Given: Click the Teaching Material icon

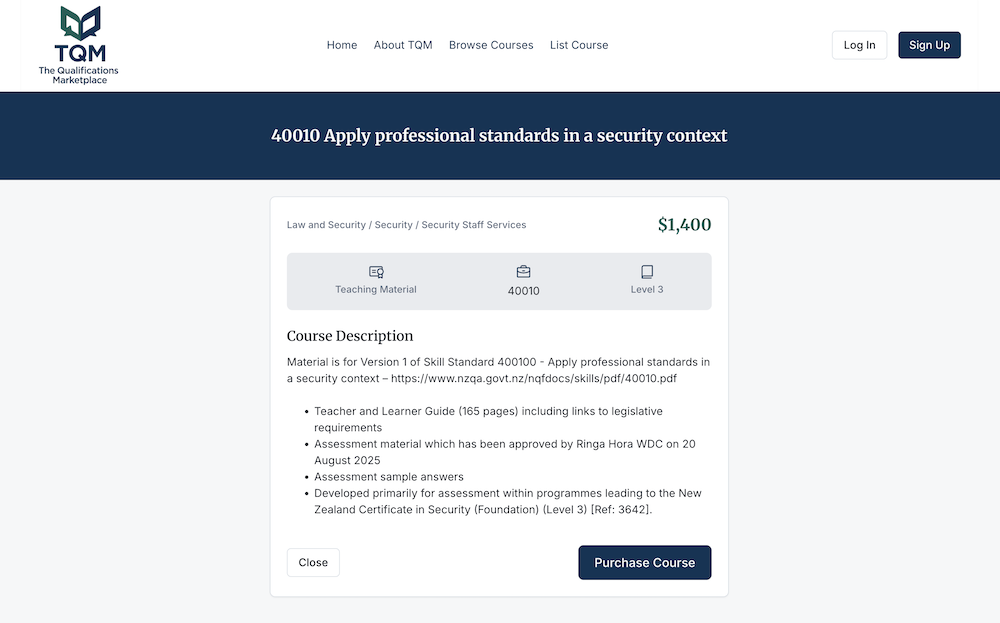Looking at the screenshot, I should pyautogui.click(x=376, y=271).
